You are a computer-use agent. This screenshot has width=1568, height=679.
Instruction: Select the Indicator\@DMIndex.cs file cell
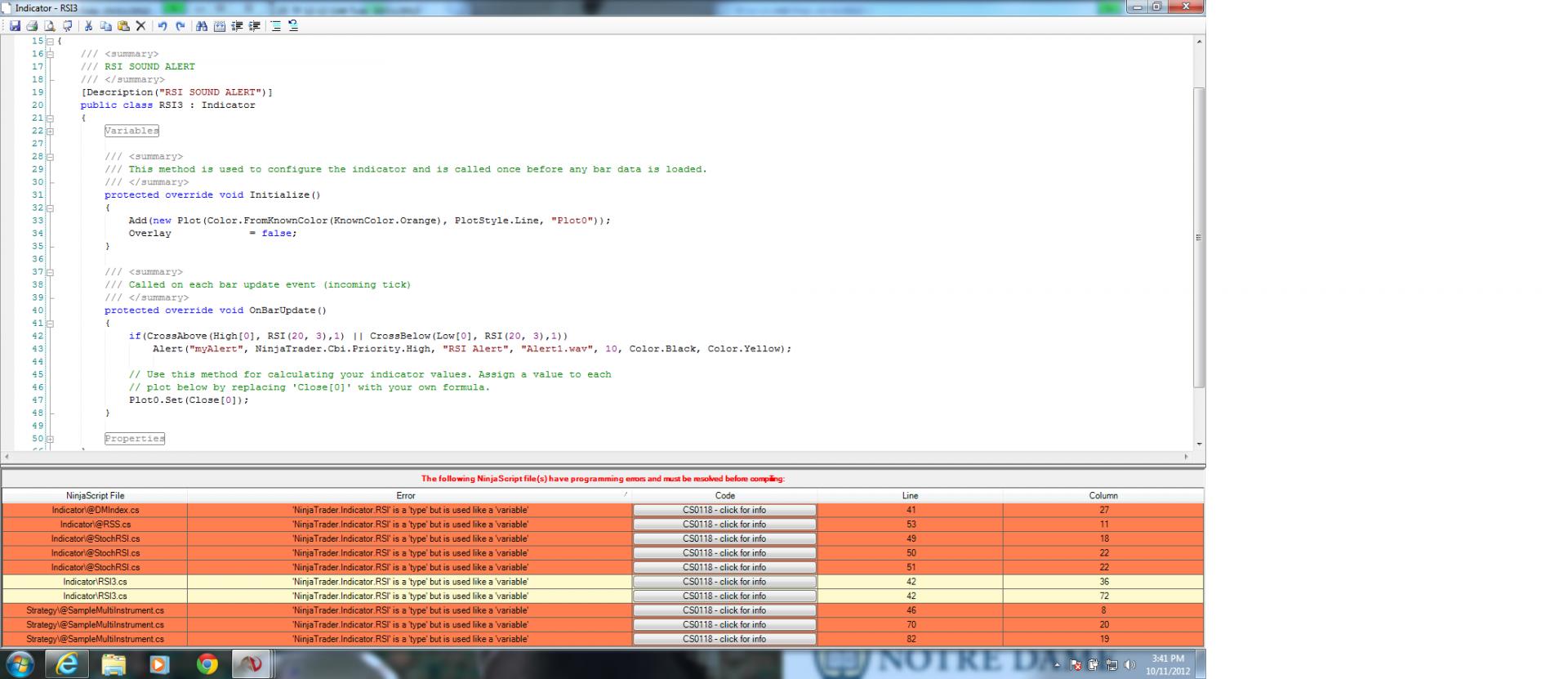point(95,510)
